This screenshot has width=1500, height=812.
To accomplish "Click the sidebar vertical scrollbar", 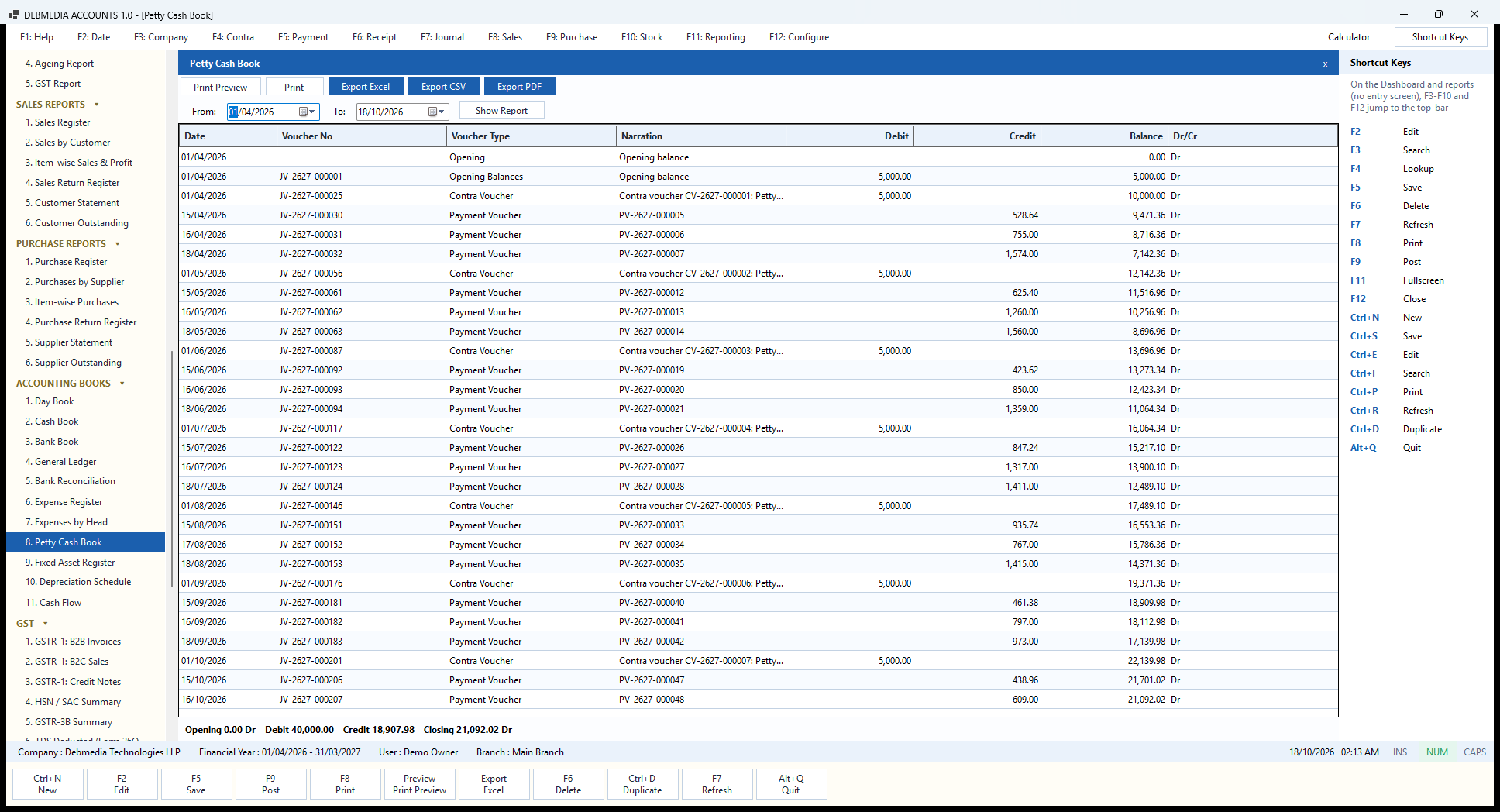I will tap(171, 469).
